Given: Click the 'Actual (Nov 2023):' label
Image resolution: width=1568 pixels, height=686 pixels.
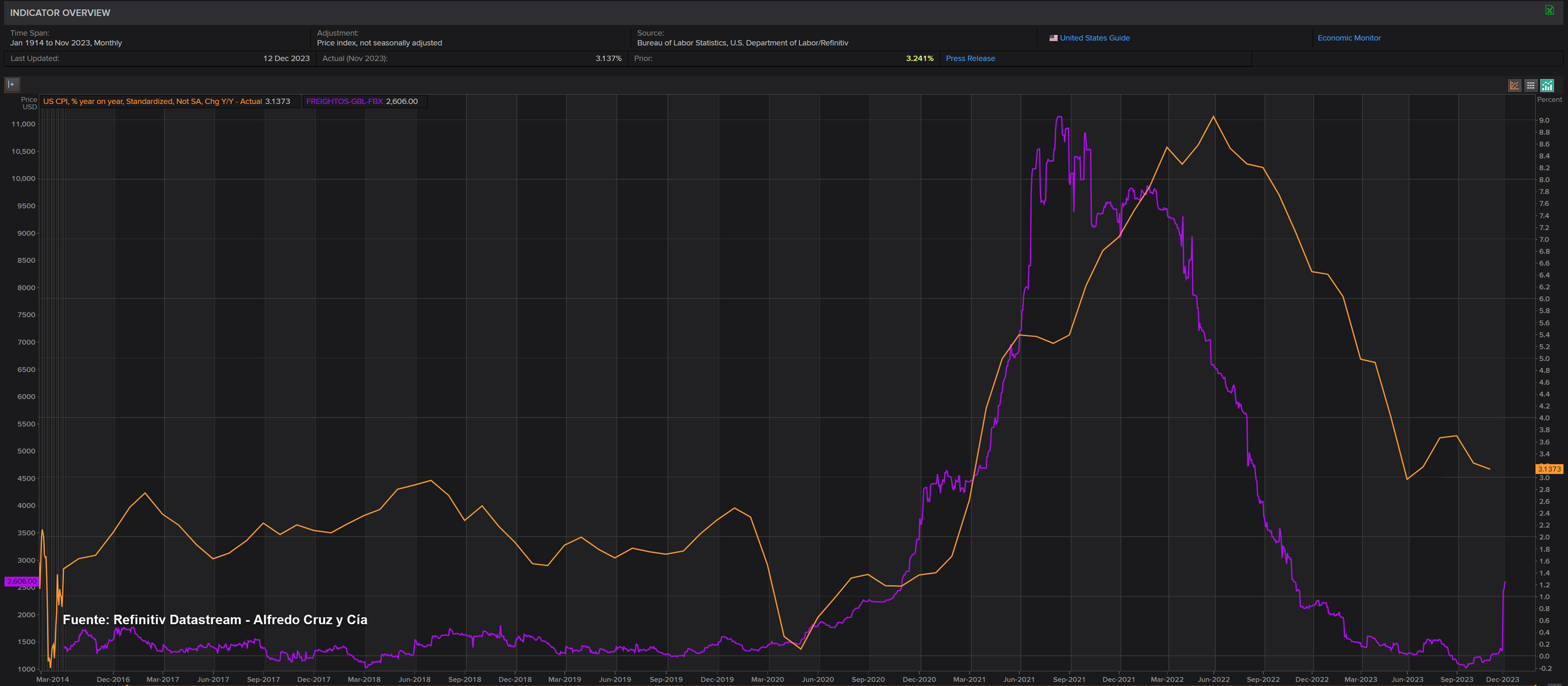Looking at the screenshot, I should click(355, 59).
